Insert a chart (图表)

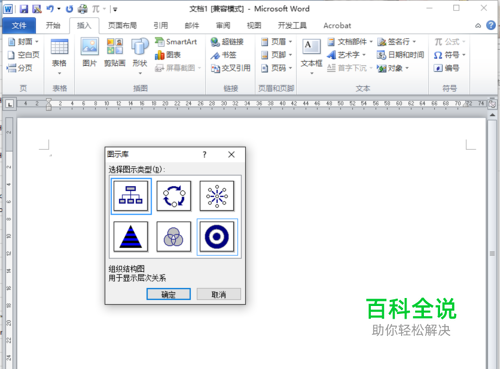tap(168, 55)
